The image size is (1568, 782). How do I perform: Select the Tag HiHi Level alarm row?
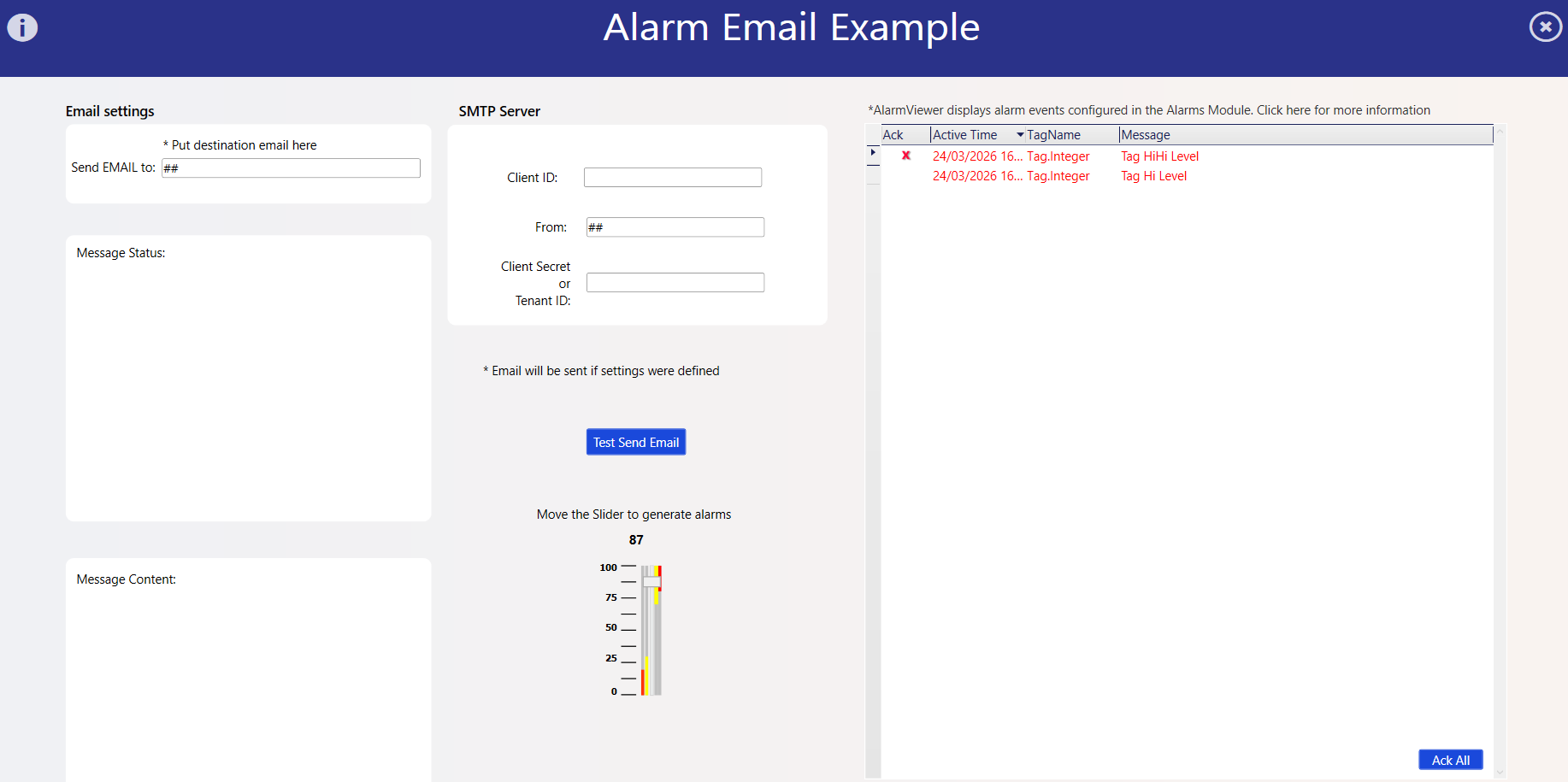click(x=1159, y=156)
